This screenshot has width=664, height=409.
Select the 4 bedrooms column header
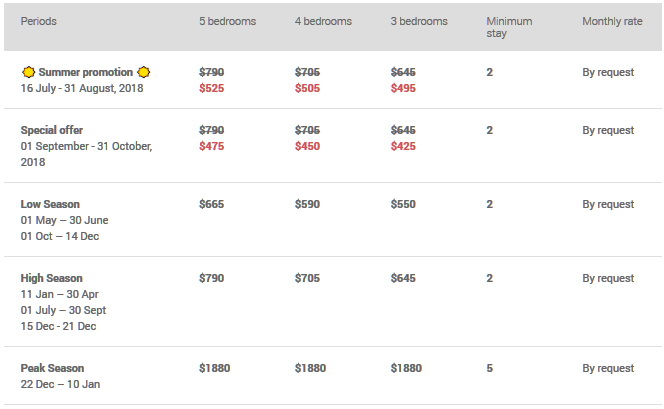(x=323, y=21)
